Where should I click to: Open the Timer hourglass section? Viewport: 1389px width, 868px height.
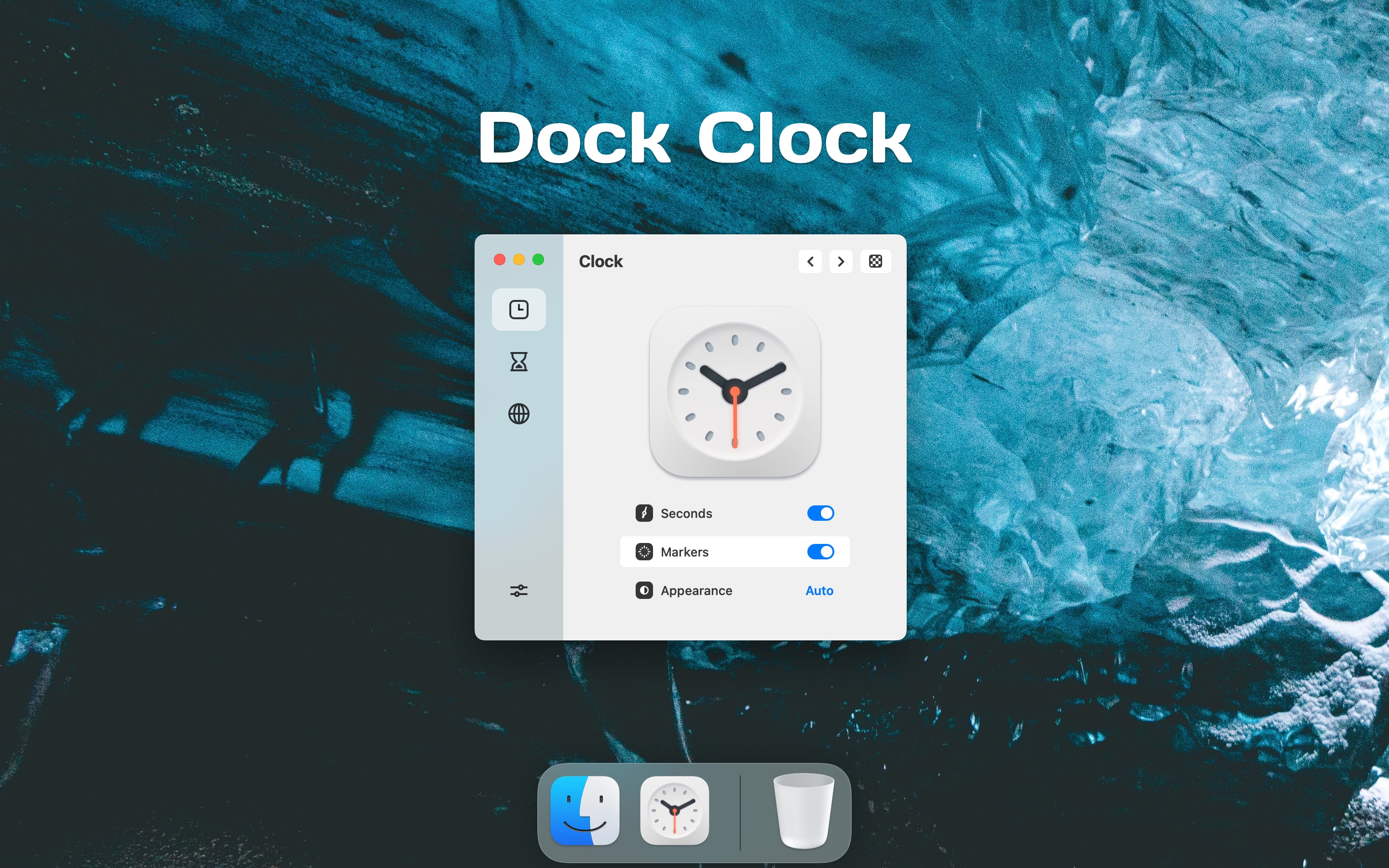[518, 362]
